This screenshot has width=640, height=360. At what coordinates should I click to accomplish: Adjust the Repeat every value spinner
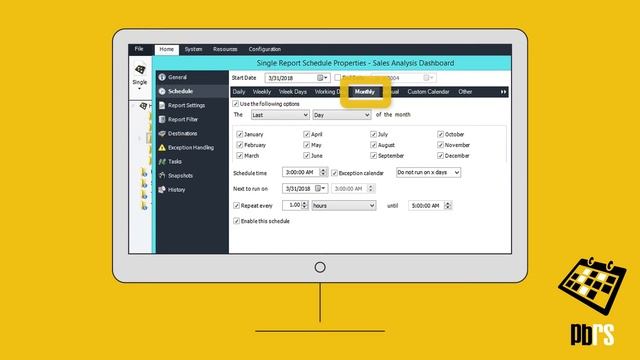coord(304,205)
